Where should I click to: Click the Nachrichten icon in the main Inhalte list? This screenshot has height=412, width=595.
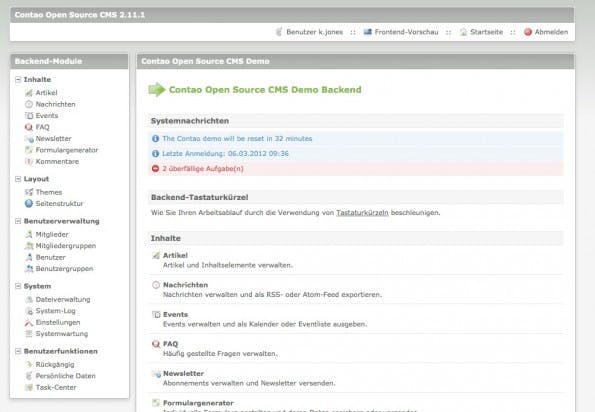(x=156, y=285)
